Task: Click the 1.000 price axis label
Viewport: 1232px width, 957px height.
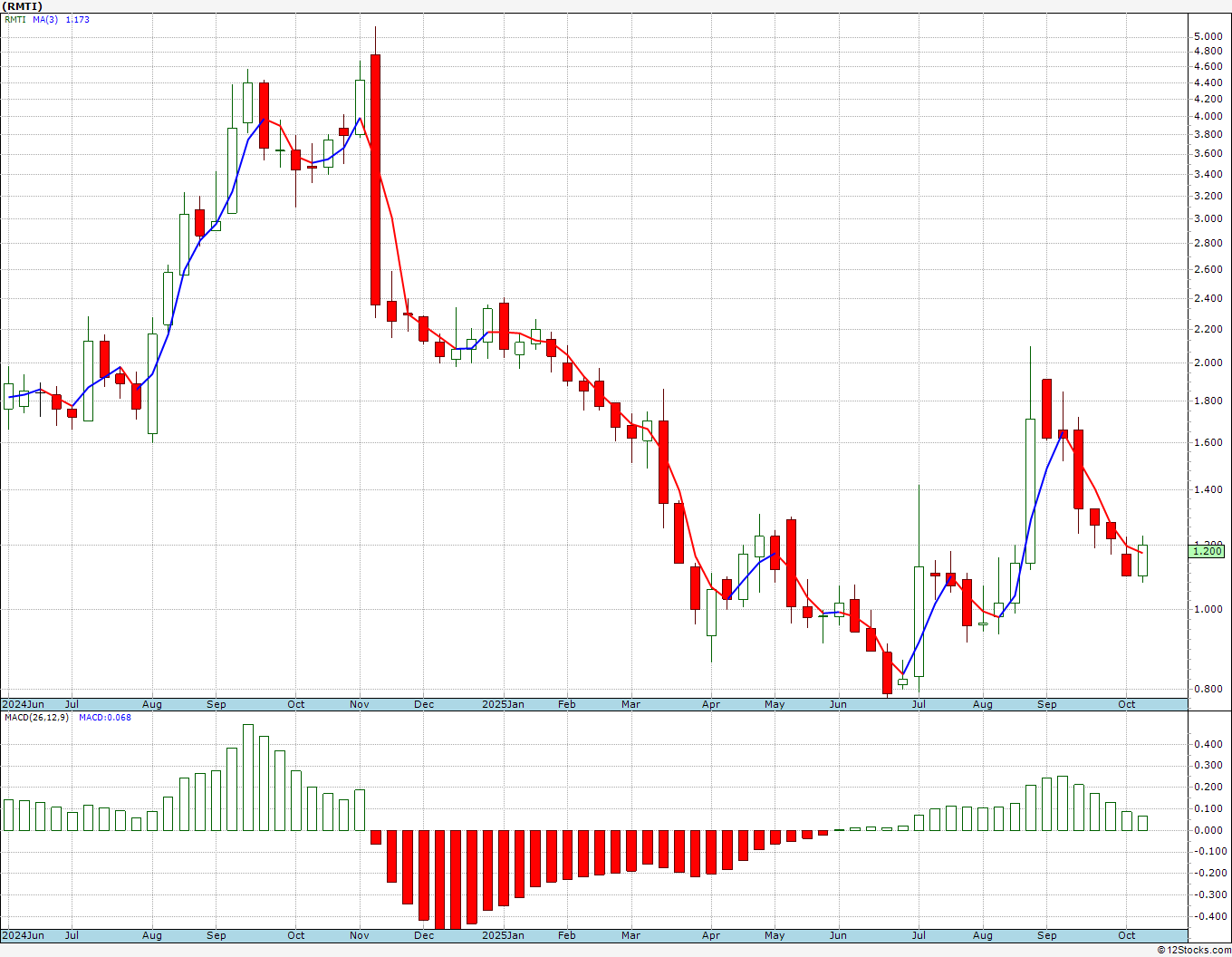Action: click(1208, 609)
